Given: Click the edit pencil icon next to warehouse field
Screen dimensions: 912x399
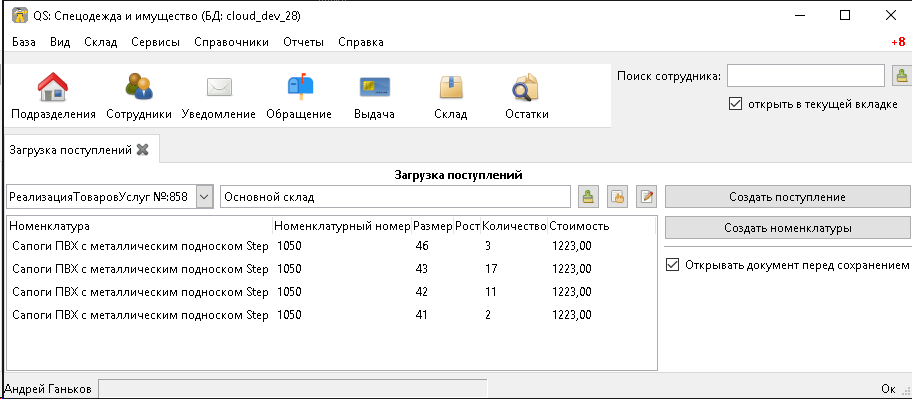Looking at the screenshot, I should pyautogui.click(x=646, y=197).
